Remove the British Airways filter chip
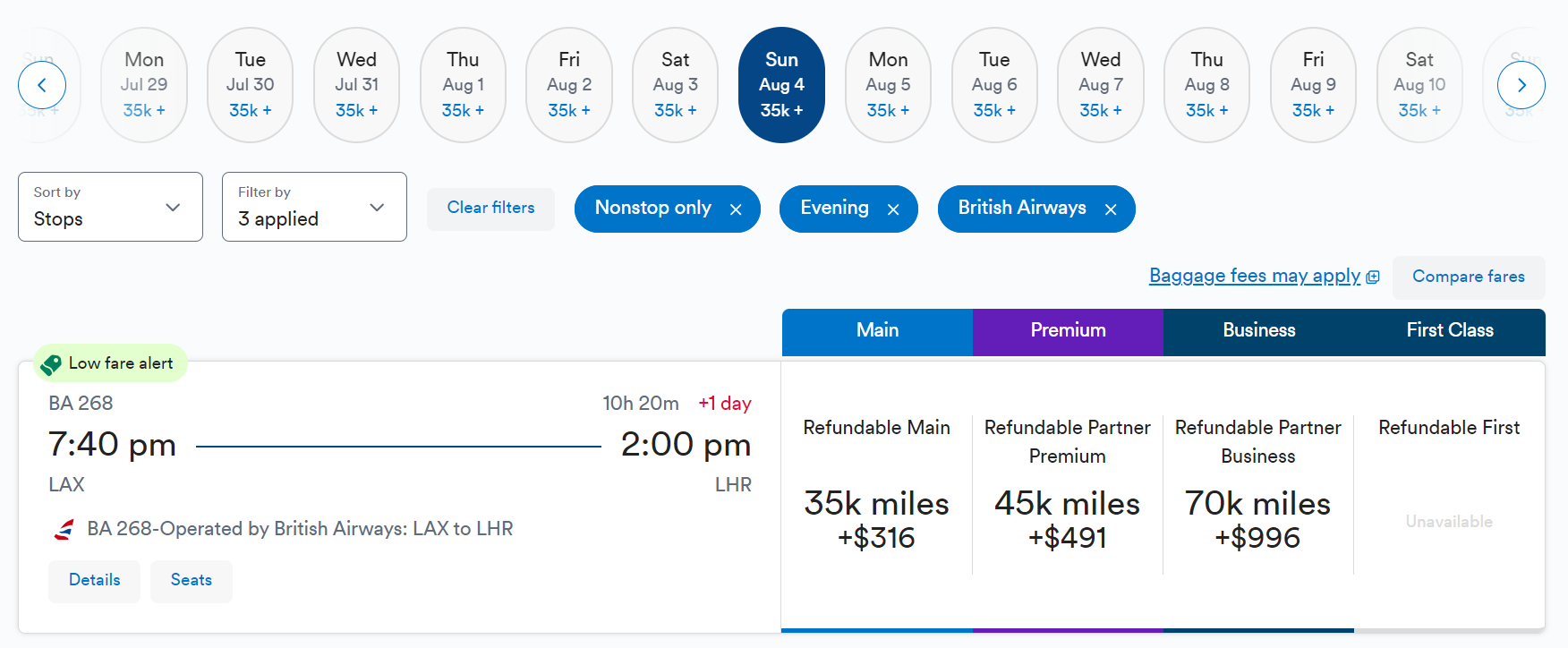The width and height of the screenshot is (1568, 648). click(1111, 209)
